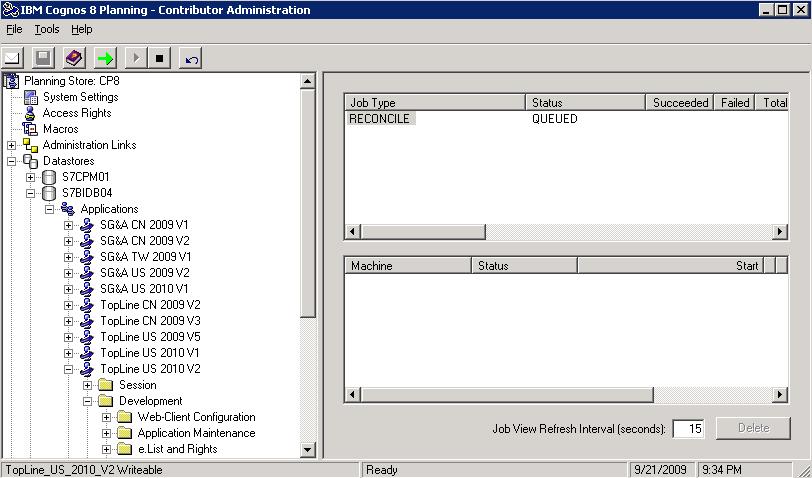Click the Machine column header
This screenshot has width=812, height=478.
(406, 266)
